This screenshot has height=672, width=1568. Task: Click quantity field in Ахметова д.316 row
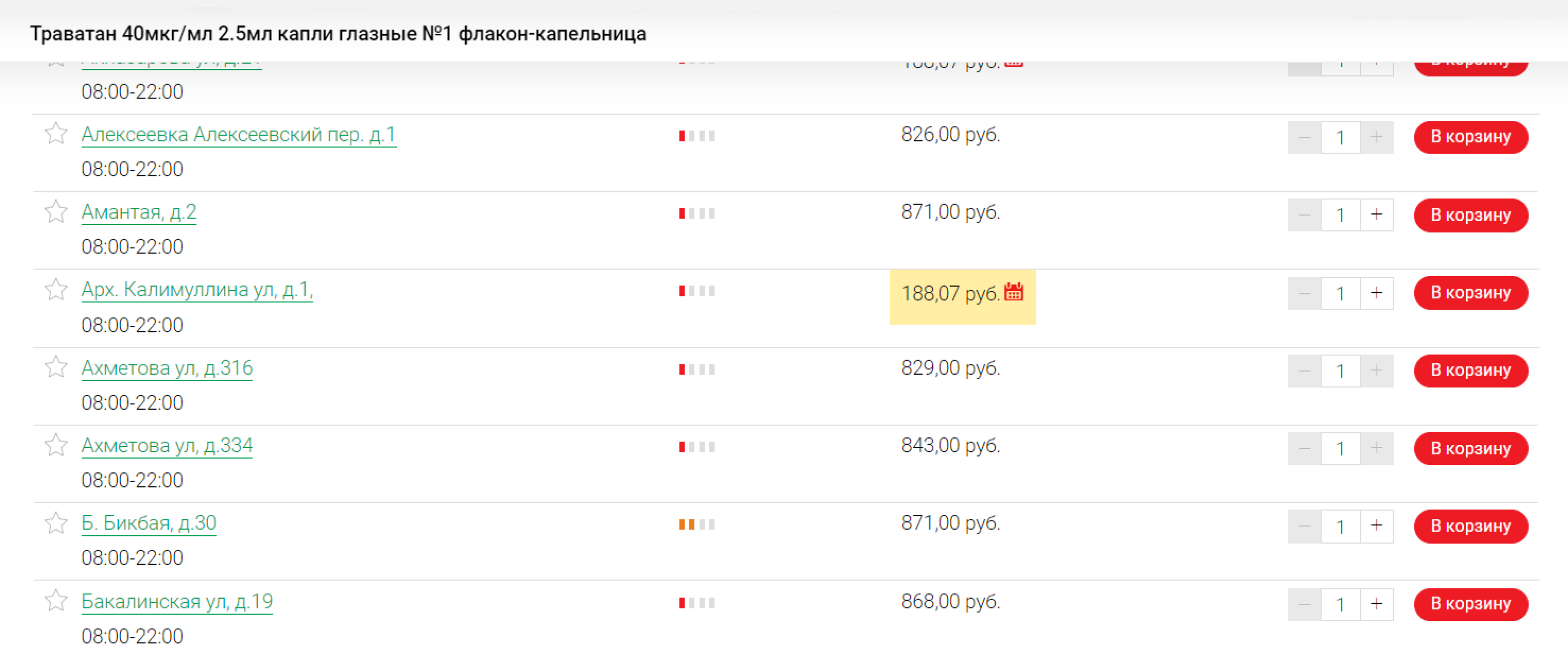coord(1340,371)
